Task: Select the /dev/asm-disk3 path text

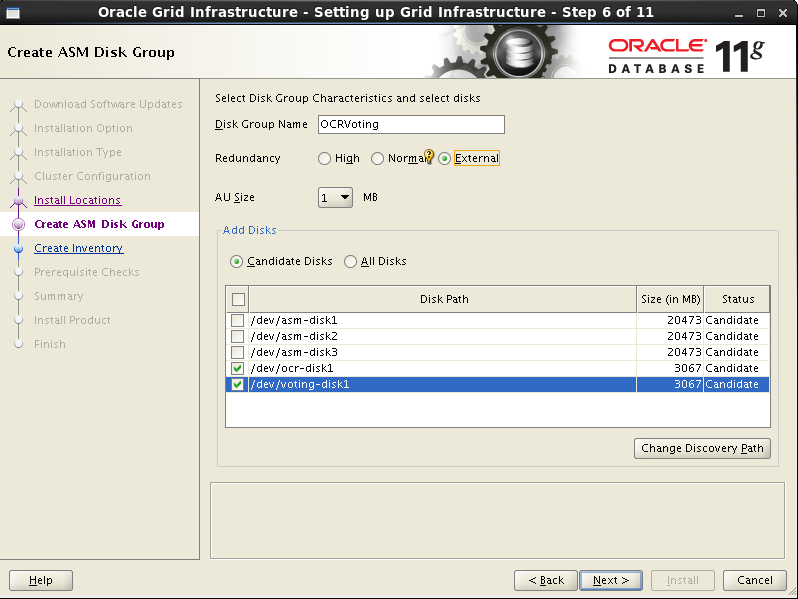Action: pyautogui.click(x=294, y=352)
